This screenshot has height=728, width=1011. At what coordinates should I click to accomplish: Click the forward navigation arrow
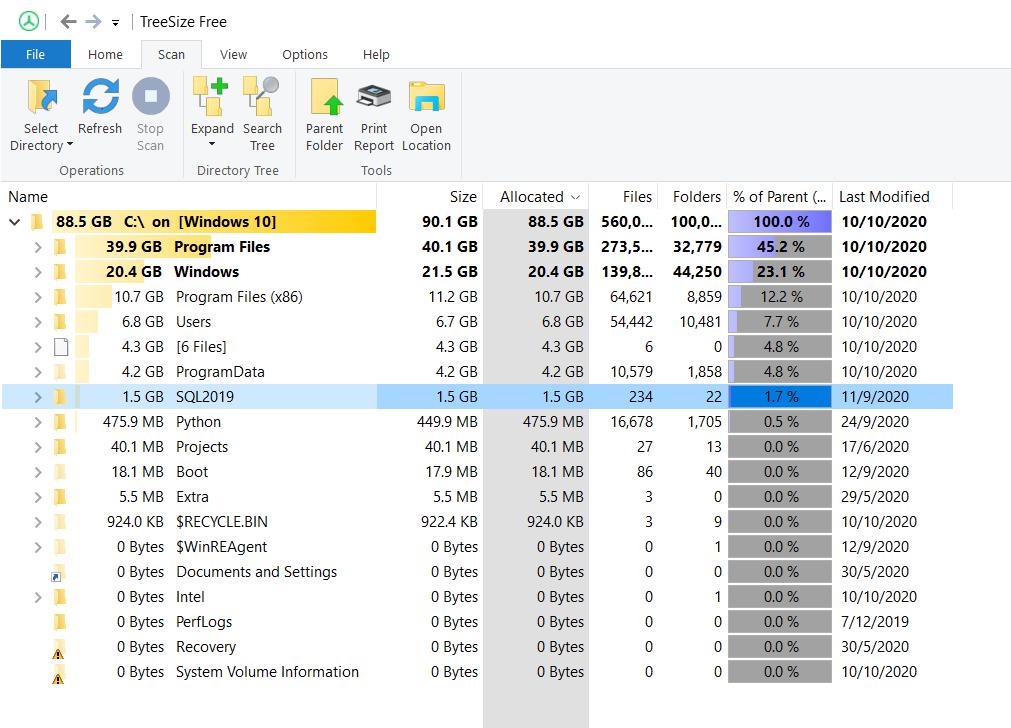pyautogui.click(x=93, y=22)
